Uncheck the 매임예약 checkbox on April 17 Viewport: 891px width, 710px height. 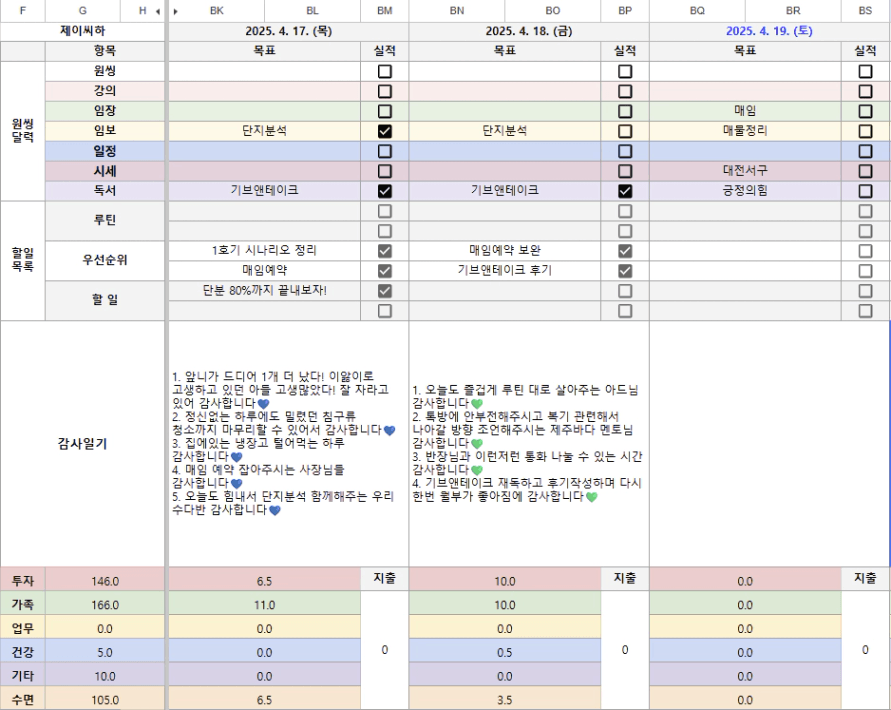tap(385, 271)
